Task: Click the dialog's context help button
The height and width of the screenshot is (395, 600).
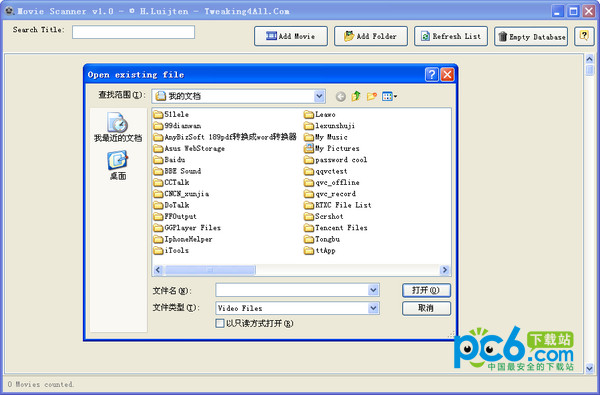Action: [432, 74]
